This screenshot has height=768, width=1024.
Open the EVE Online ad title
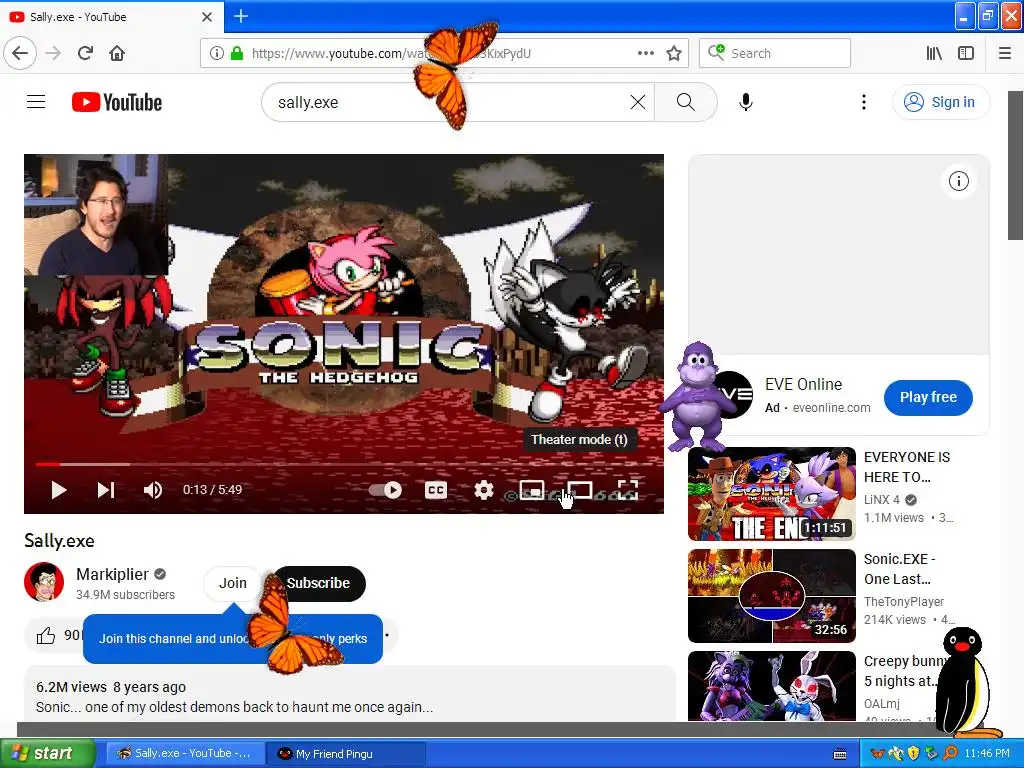[x=803, y=384]
